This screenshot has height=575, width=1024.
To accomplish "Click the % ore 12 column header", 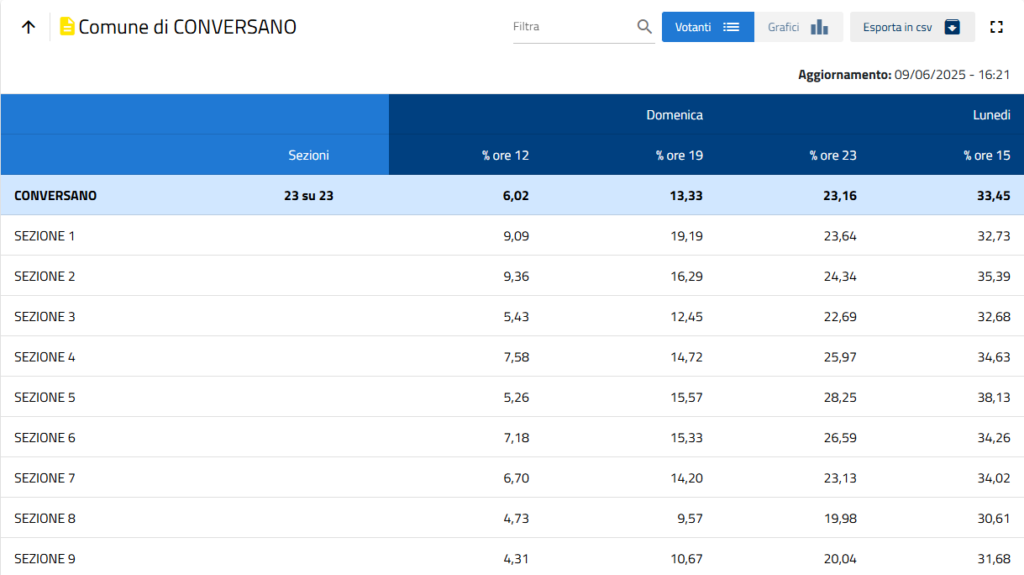I will coord(505,155).
